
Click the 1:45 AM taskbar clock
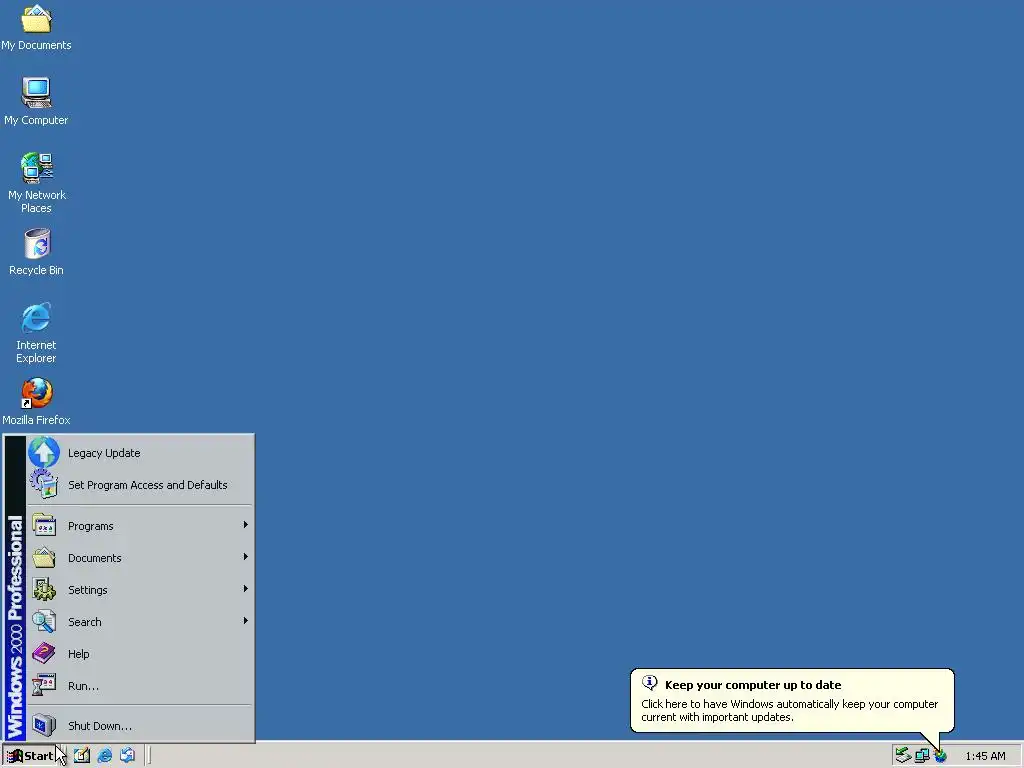[x=985, y=756]
